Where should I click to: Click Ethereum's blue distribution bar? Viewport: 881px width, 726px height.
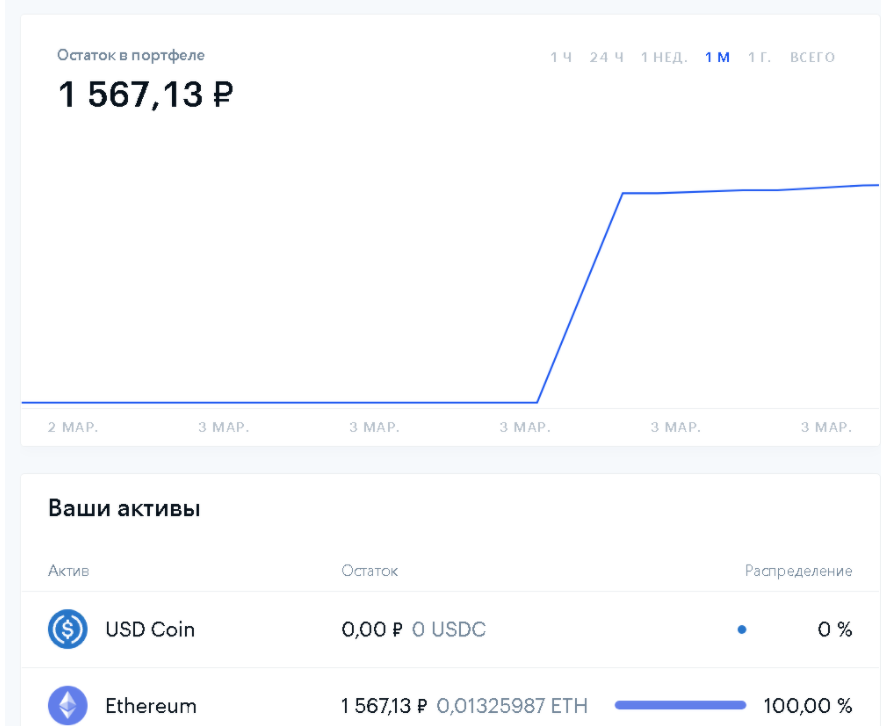coord(680,706)
